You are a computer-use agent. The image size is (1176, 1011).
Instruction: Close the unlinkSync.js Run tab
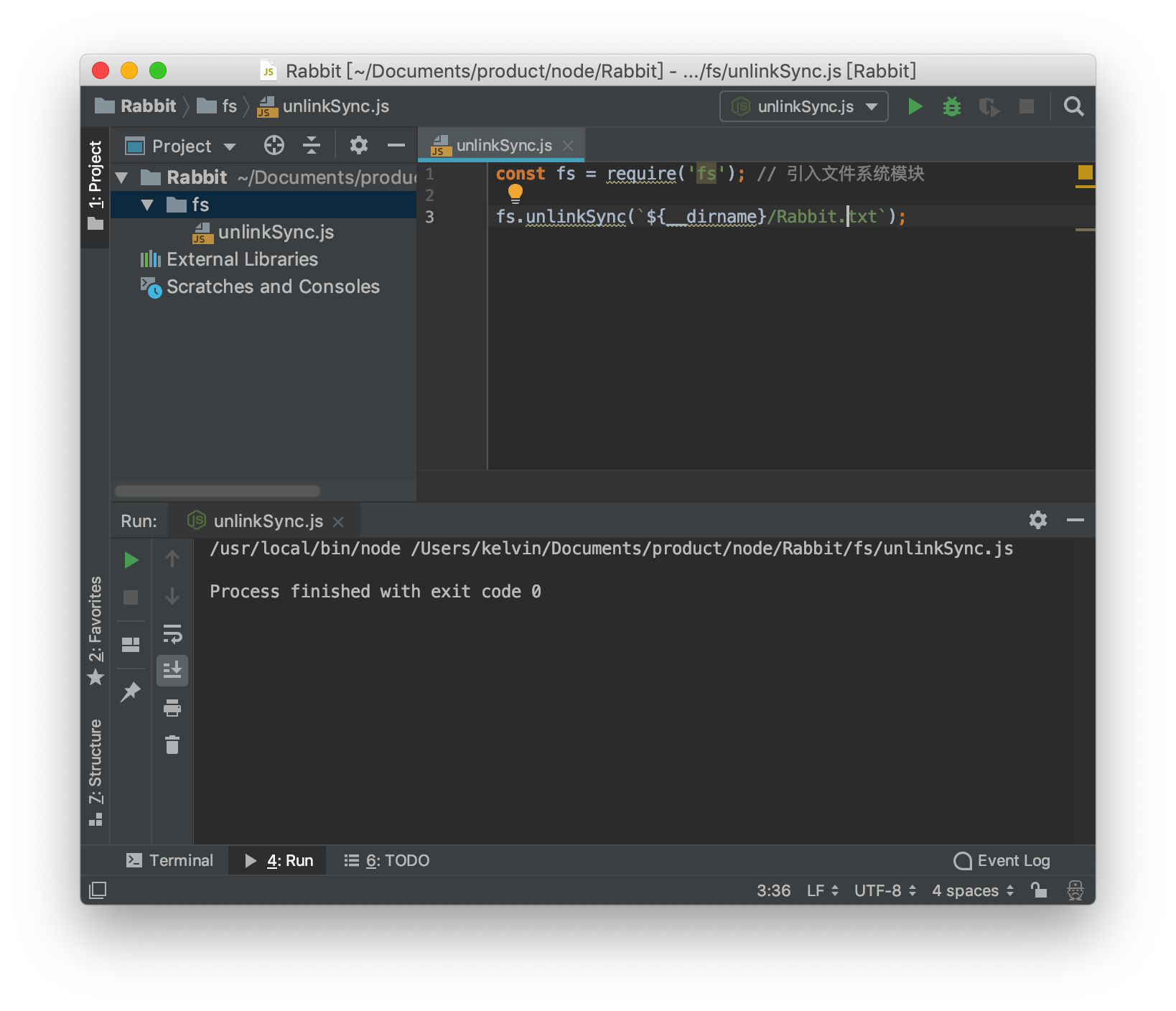[x=338, y=521]
